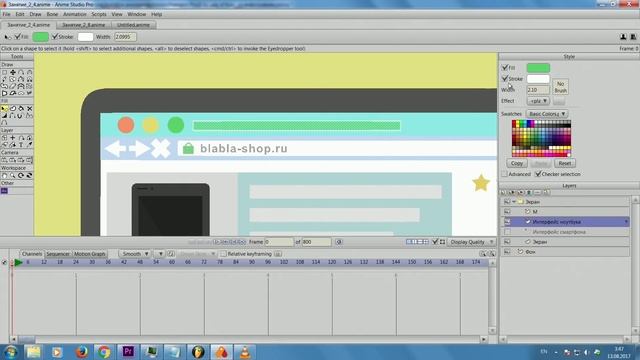
Task: Open small dropdown arrow next to Smooth
Action: (161, 254)
